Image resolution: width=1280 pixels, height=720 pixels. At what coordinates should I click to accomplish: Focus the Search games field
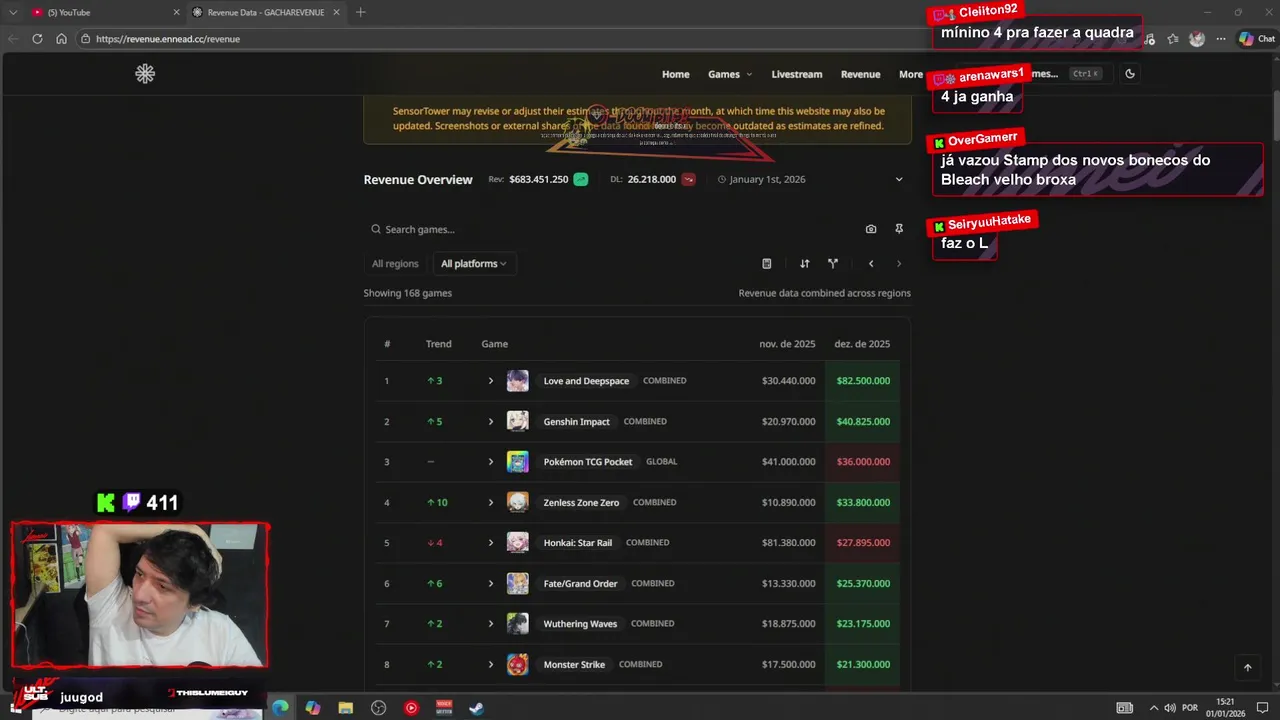tap(610, 229)
